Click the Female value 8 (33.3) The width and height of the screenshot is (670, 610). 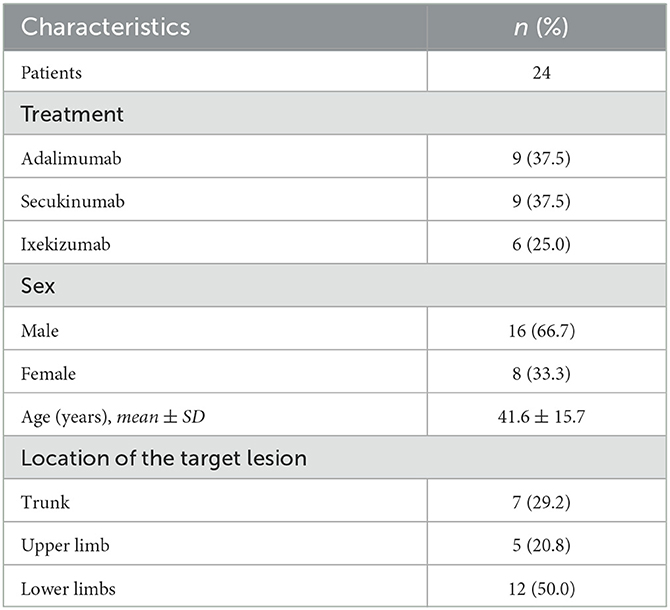(541, 374)
